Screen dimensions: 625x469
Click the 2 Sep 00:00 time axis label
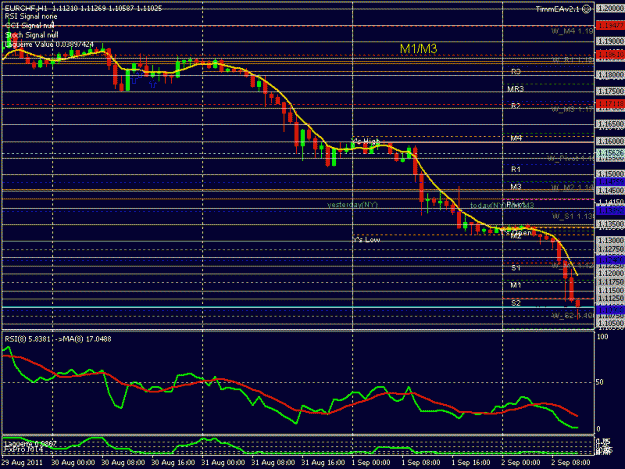[x=521, y=463]
